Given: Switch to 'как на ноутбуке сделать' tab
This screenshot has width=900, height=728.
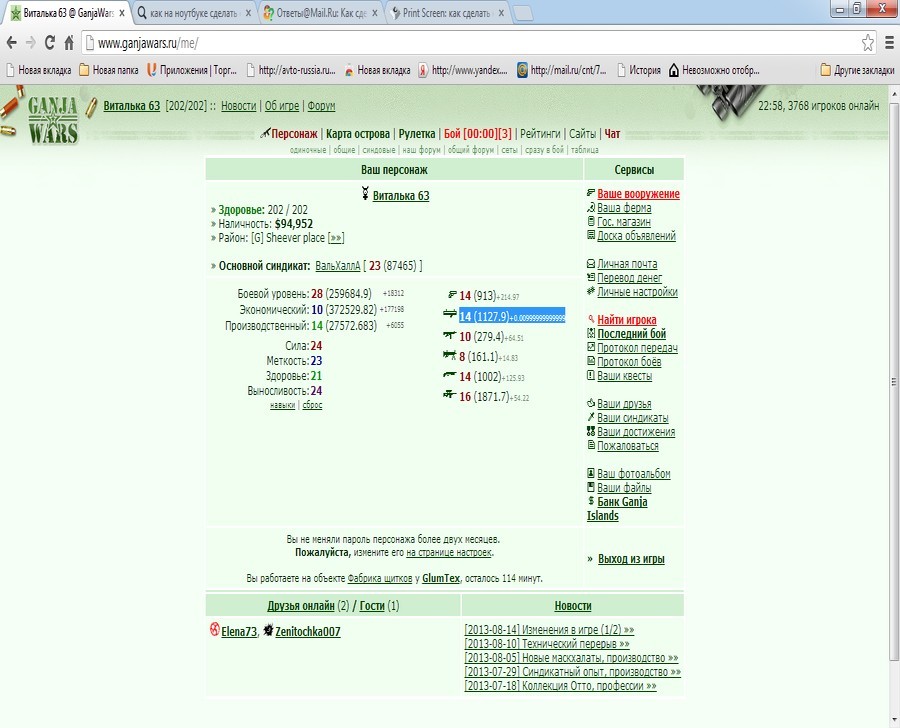Looking at the screenshot, I should click(194, 13).
